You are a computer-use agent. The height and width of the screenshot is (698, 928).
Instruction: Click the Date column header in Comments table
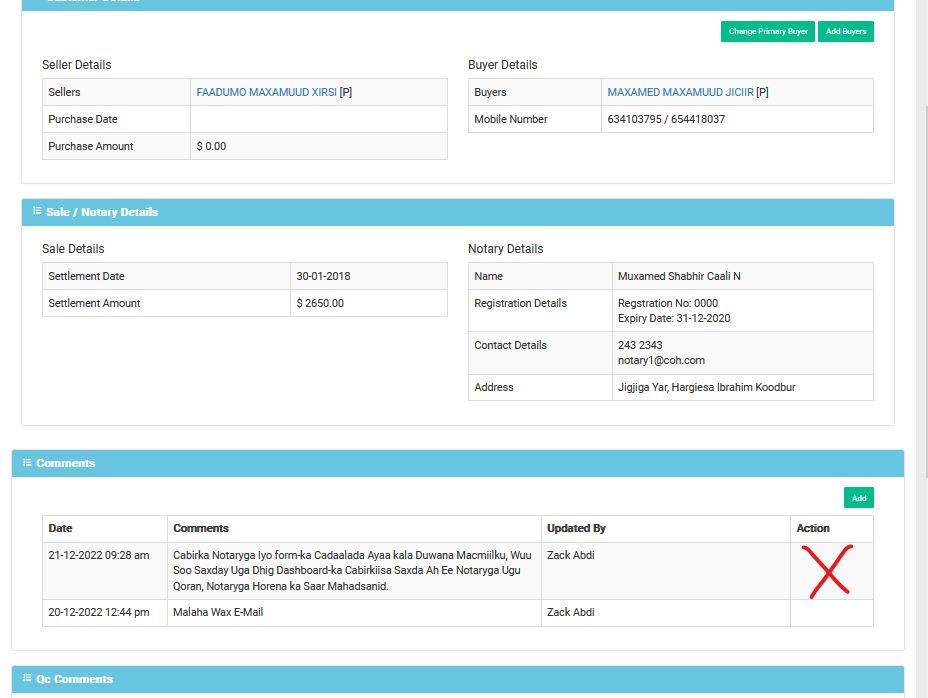pos(60,528)
